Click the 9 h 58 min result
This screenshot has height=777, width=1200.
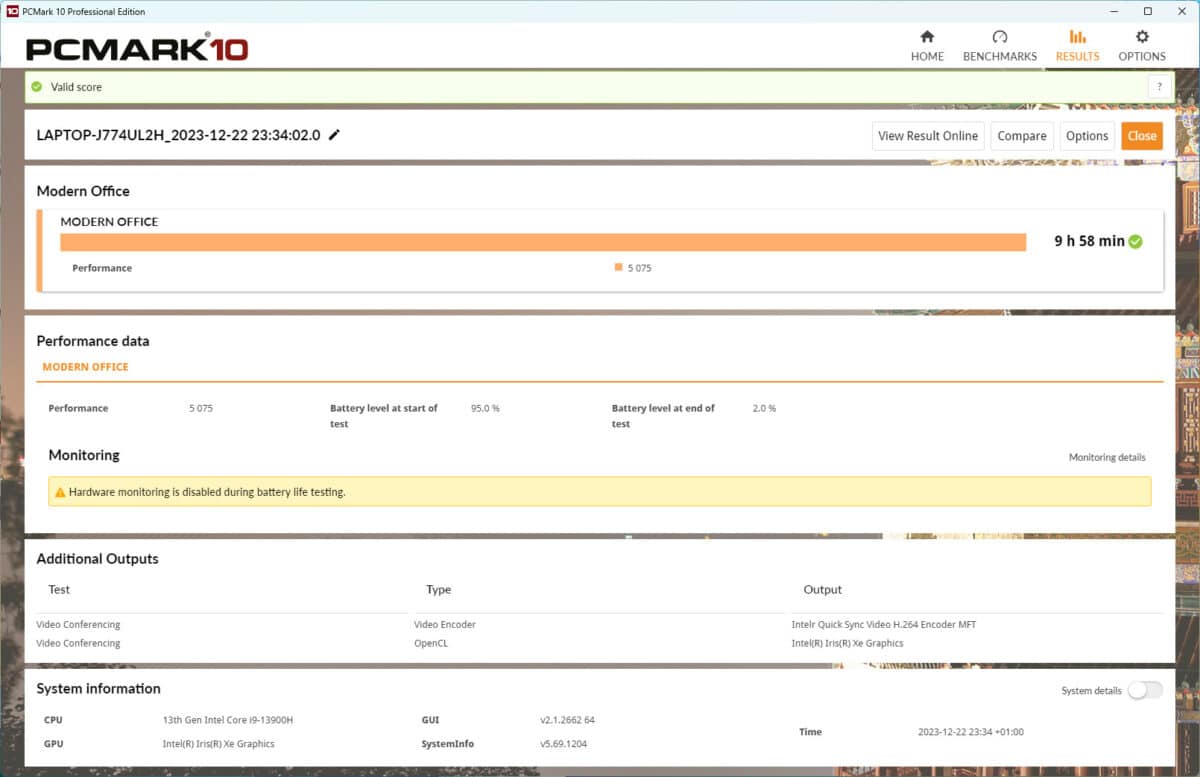pos(1089,241)
